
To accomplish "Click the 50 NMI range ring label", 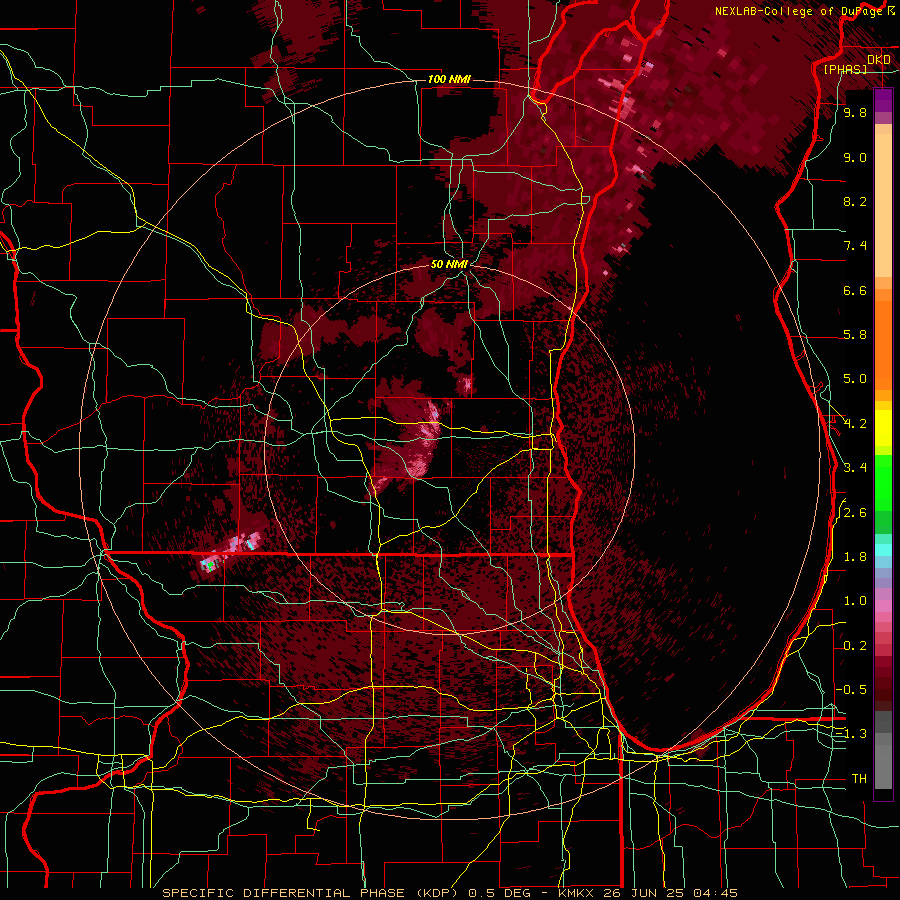I will click(x=449, y=265).
